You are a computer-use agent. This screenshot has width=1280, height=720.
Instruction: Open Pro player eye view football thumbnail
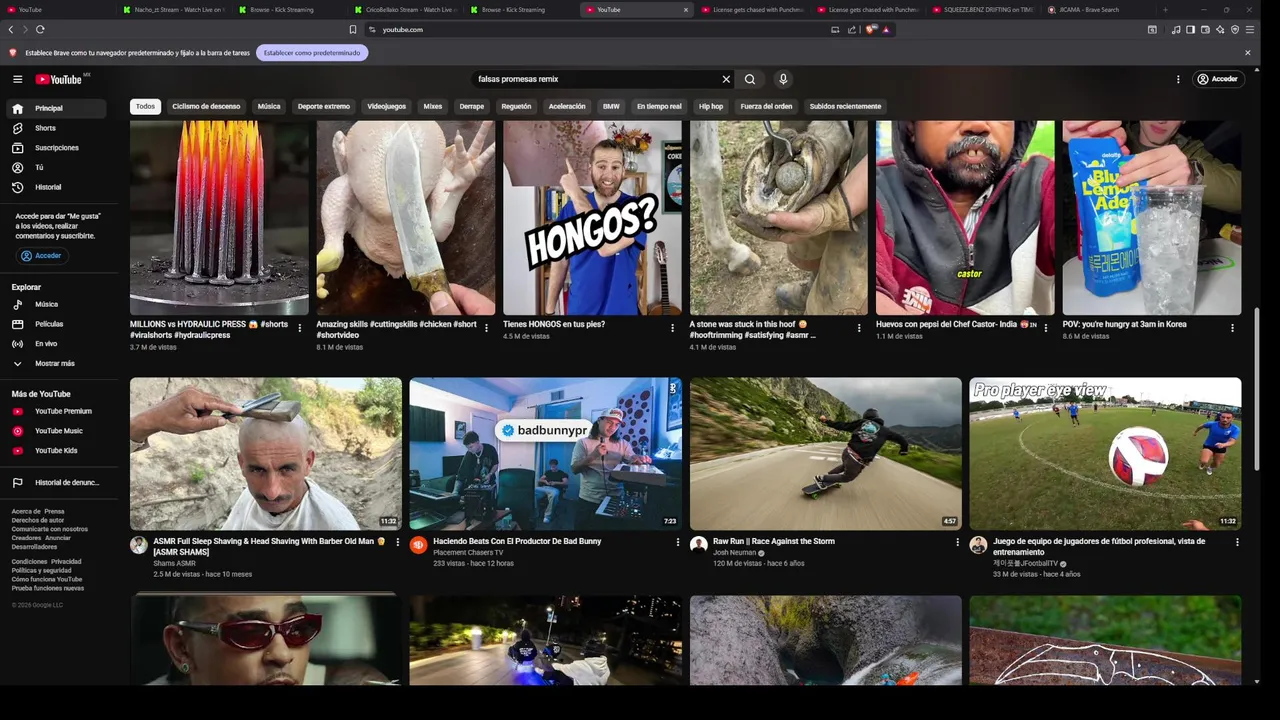(x=1105, y=453)
